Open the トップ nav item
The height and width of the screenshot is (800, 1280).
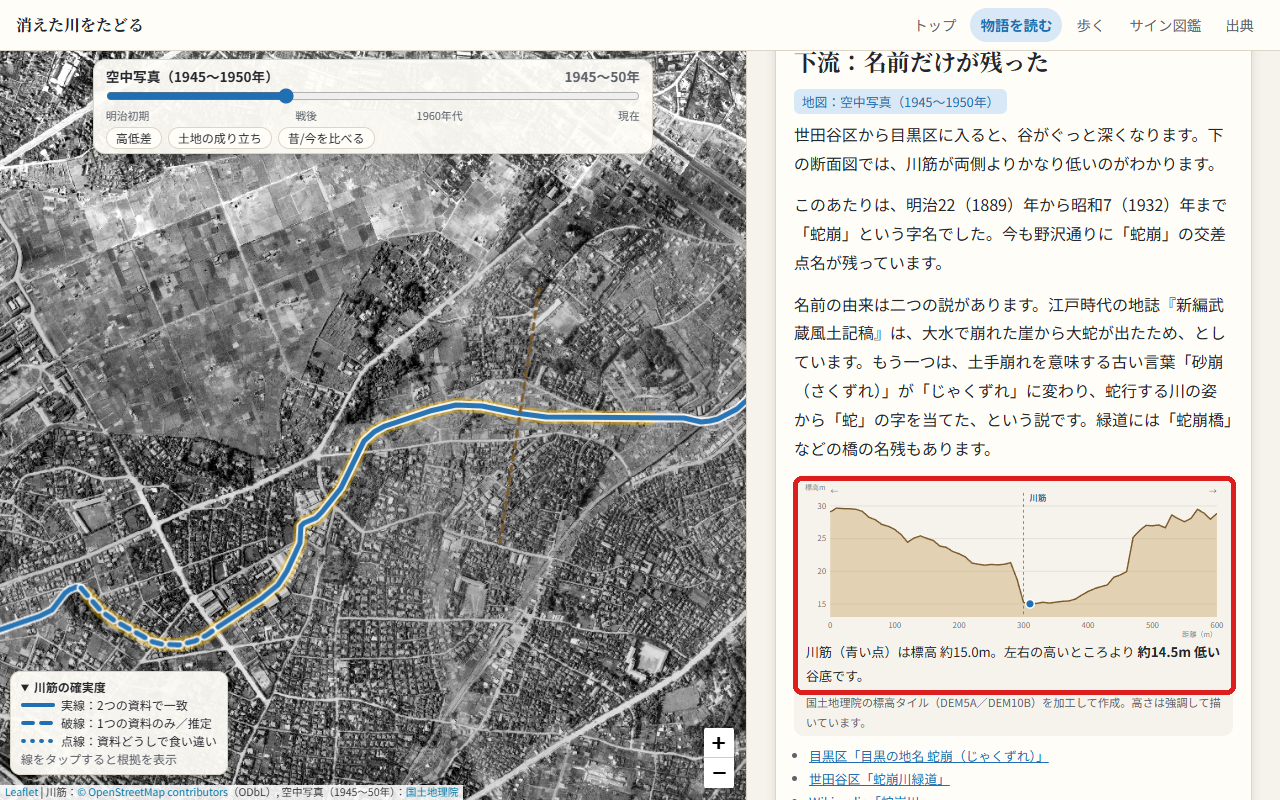[x=936, y=25]
